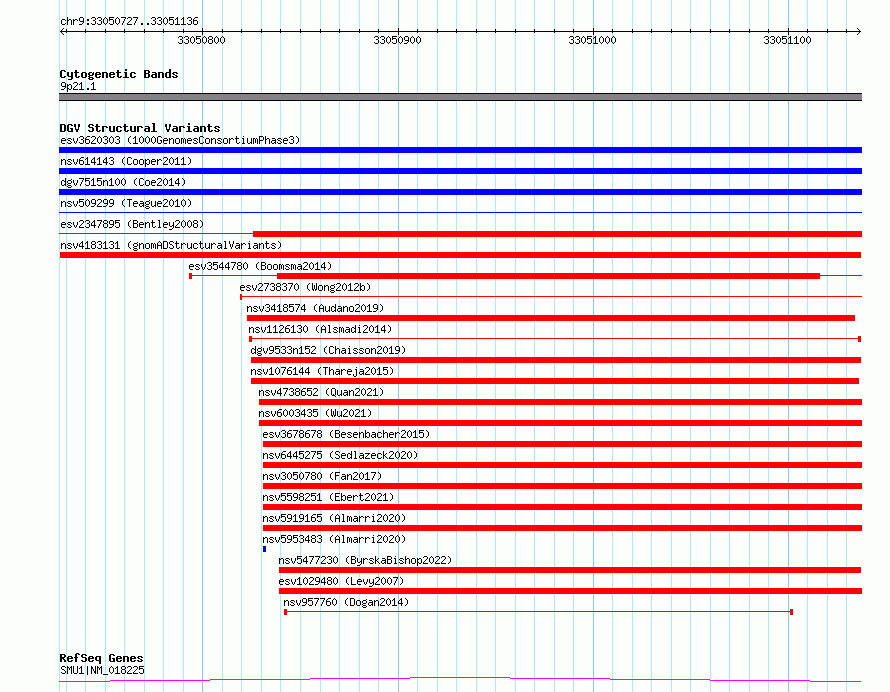This screenshot has height=692, width=890.
Task: Click the magenta SMU1 gene line
Action: pos(460,680)
